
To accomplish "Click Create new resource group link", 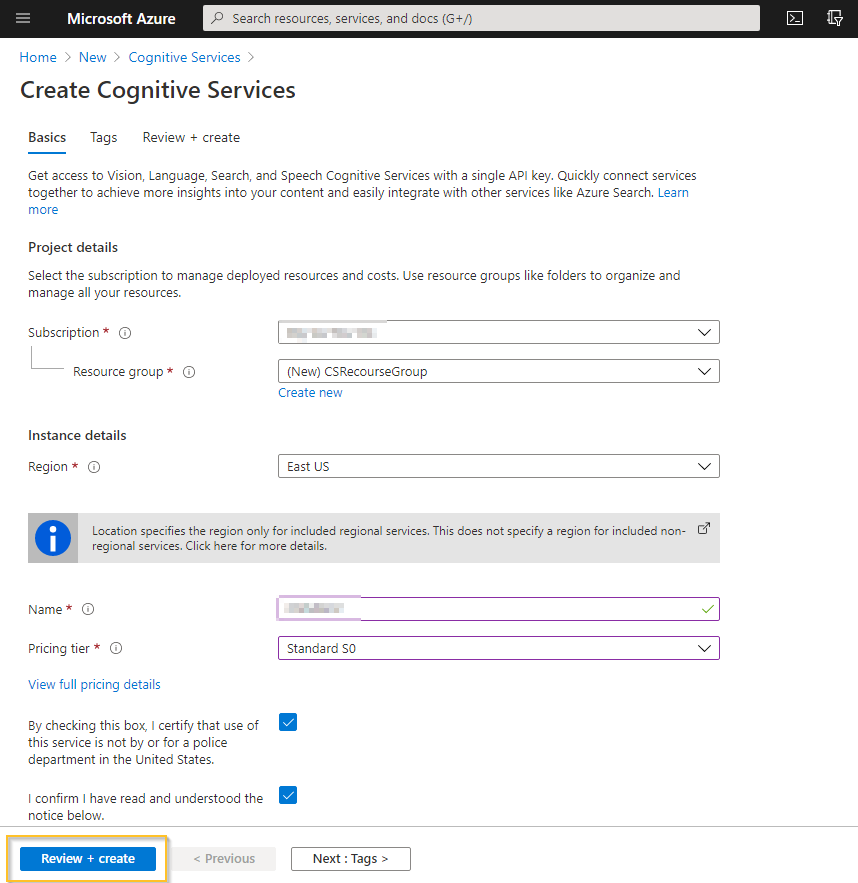I will point(310,393).
